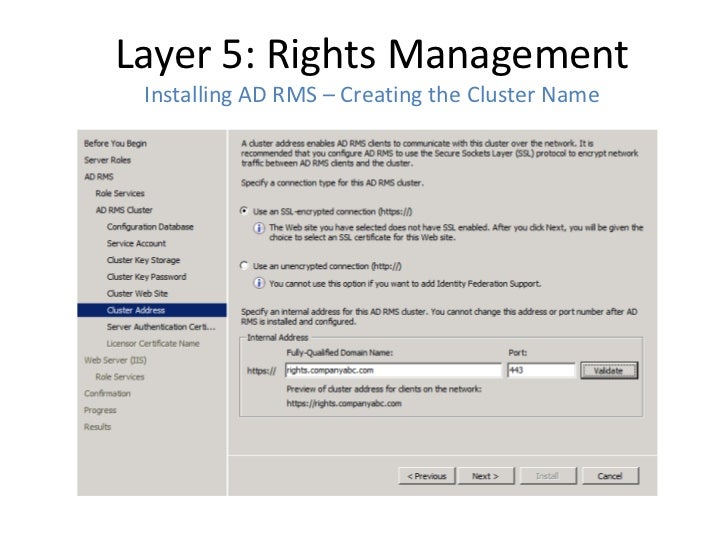The width and height of the screenshot is (728, 546).
Task: Select Use an unencrypted connection option
Action: (x=244, y=266)
